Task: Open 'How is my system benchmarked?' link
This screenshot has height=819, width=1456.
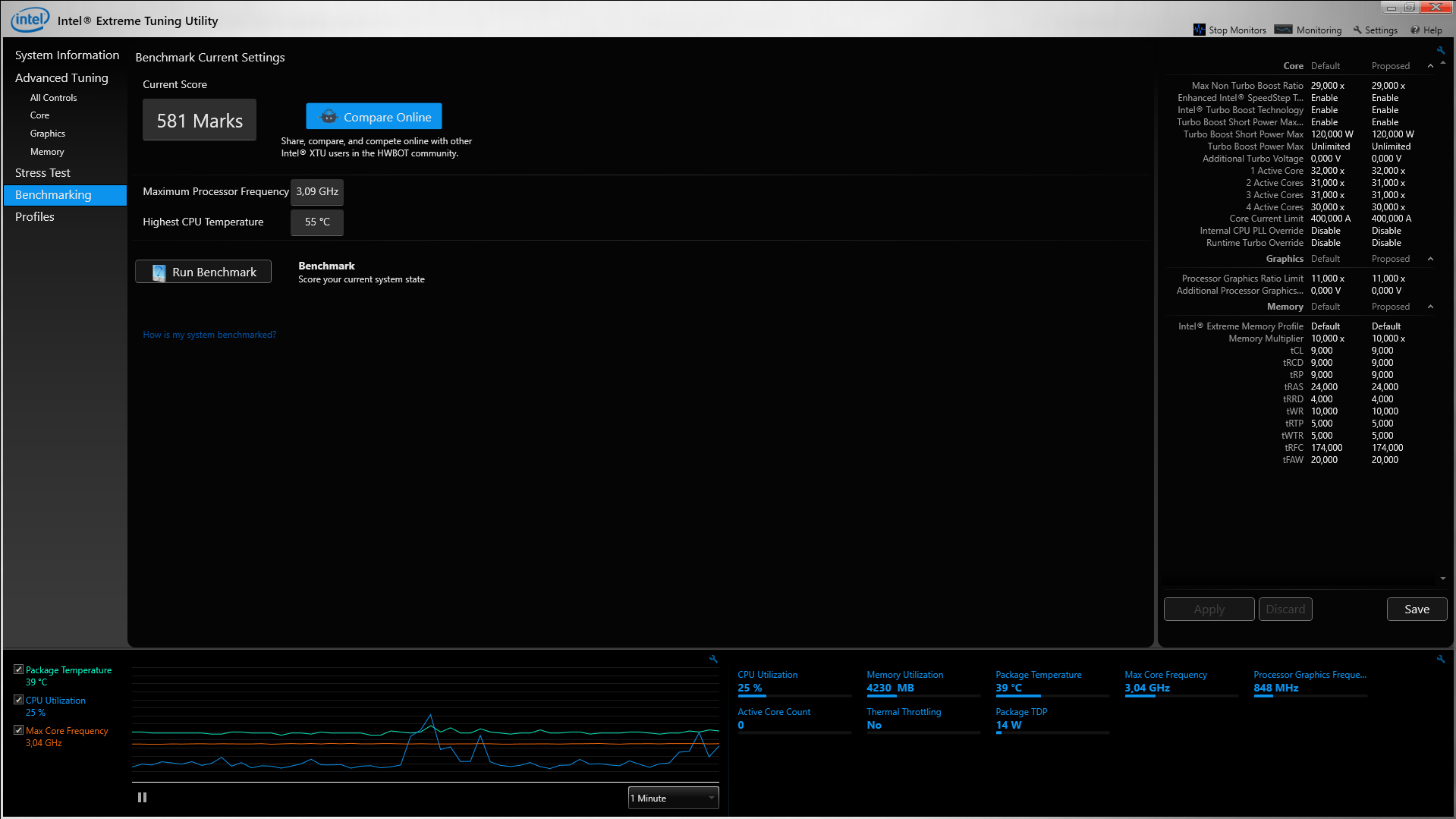Action: pyautogui.click(x=209, y=335)
